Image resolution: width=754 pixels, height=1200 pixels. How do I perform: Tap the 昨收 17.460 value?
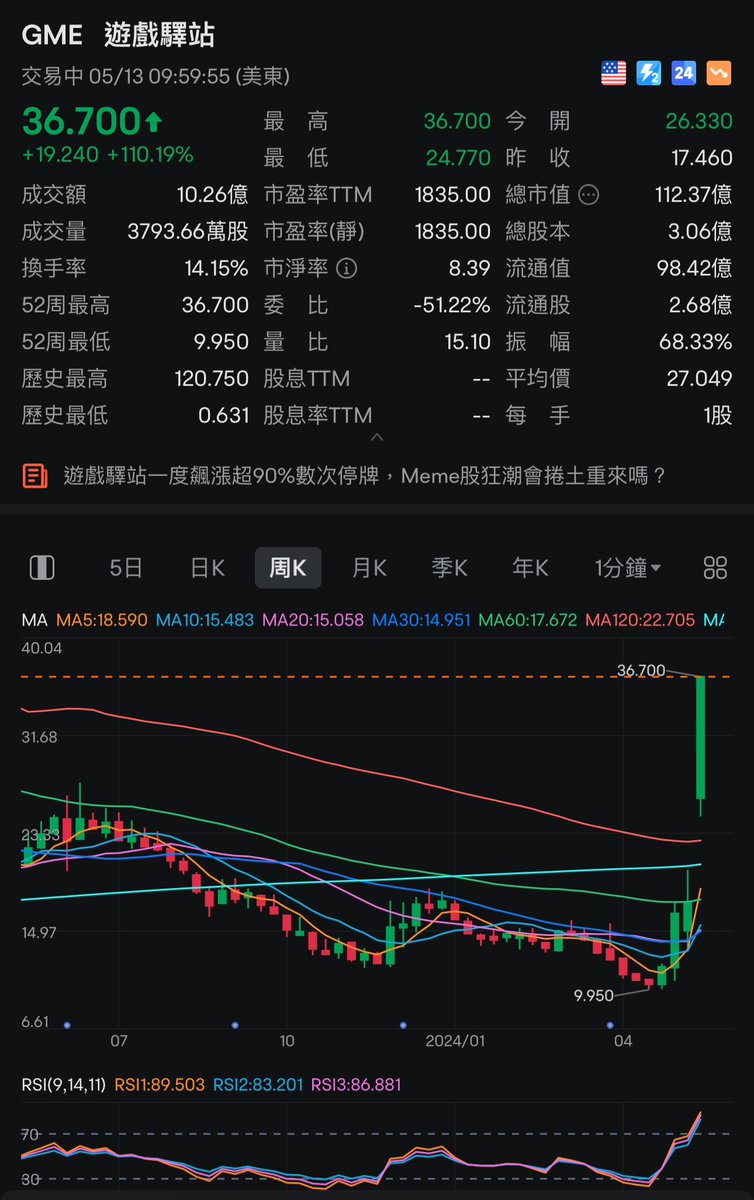(702, 158)
